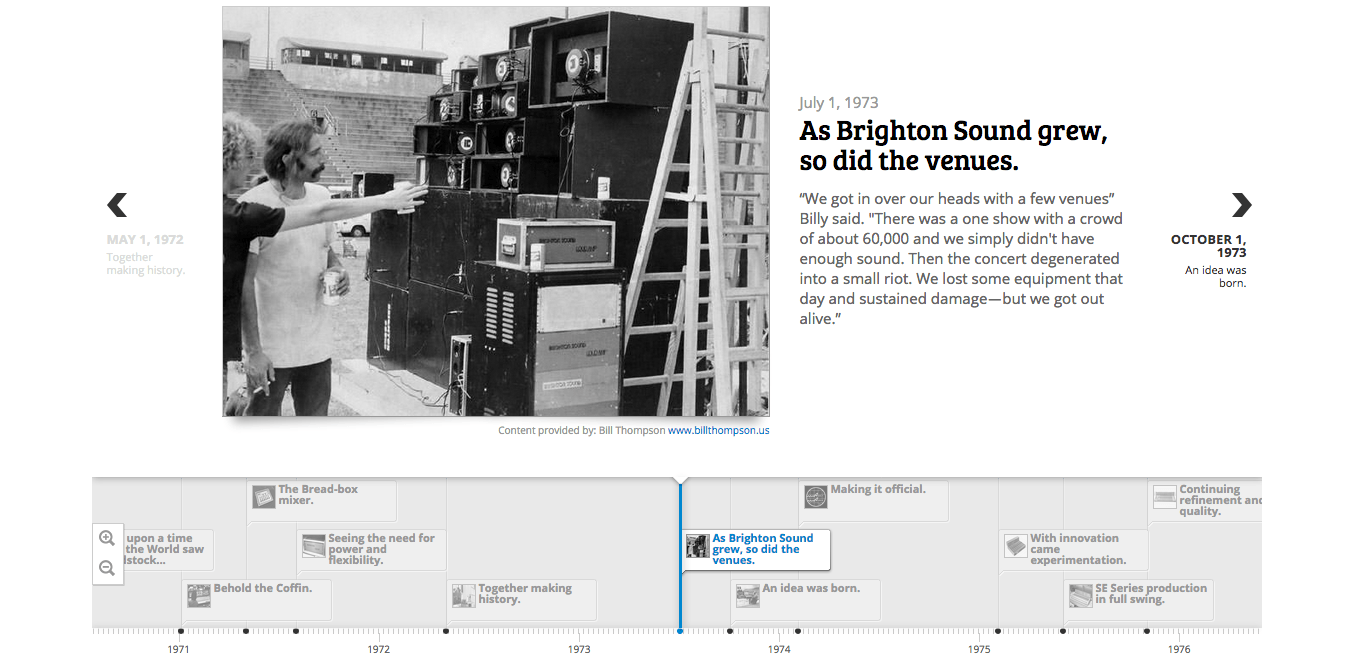The height and width of the screenshot is (672, 1361).
Task: Click the active 'As Brighton Sound grew' flag
Action: (762, 549)
